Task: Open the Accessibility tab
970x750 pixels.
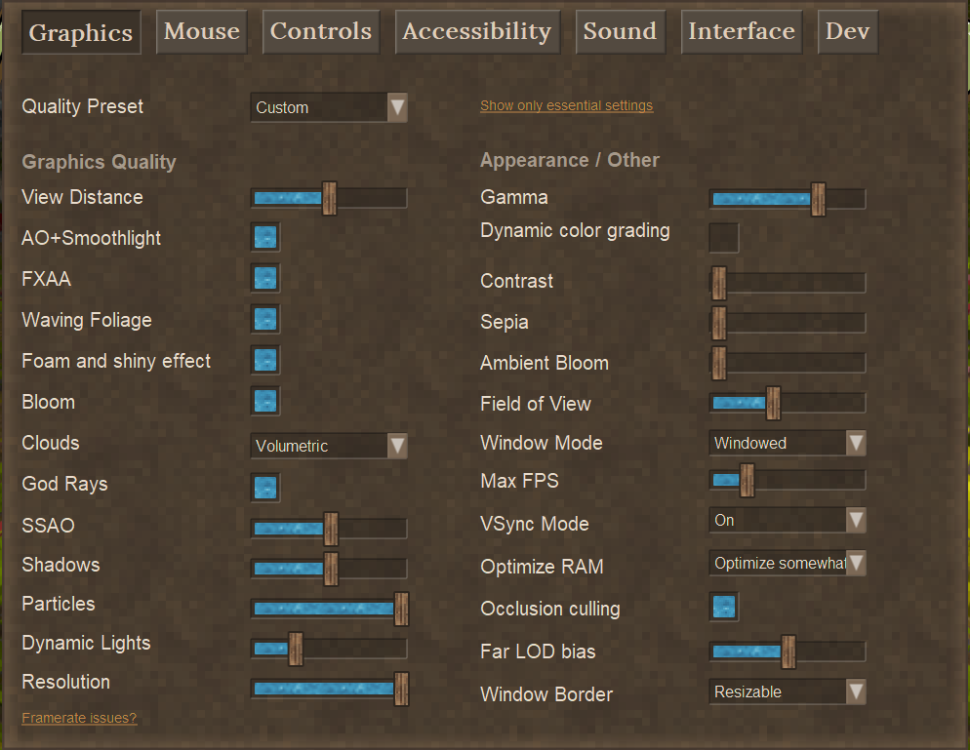Action: tap(477, 32)
